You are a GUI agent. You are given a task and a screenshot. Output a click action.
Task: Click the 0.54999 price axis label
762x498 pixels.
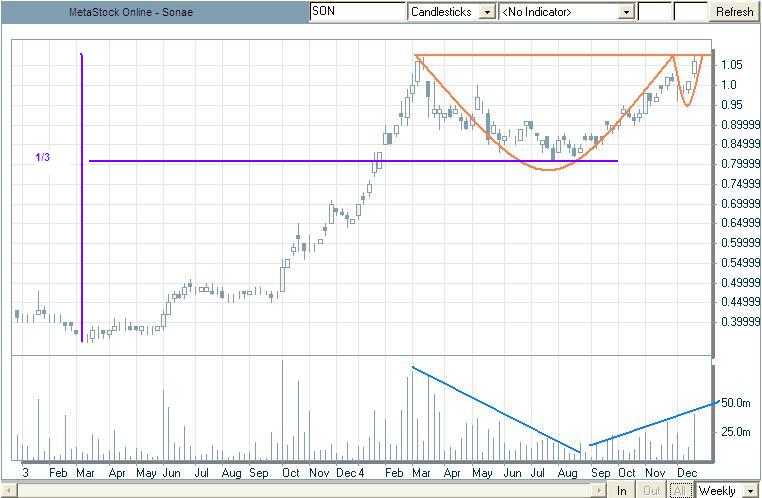tap(740, 263)
